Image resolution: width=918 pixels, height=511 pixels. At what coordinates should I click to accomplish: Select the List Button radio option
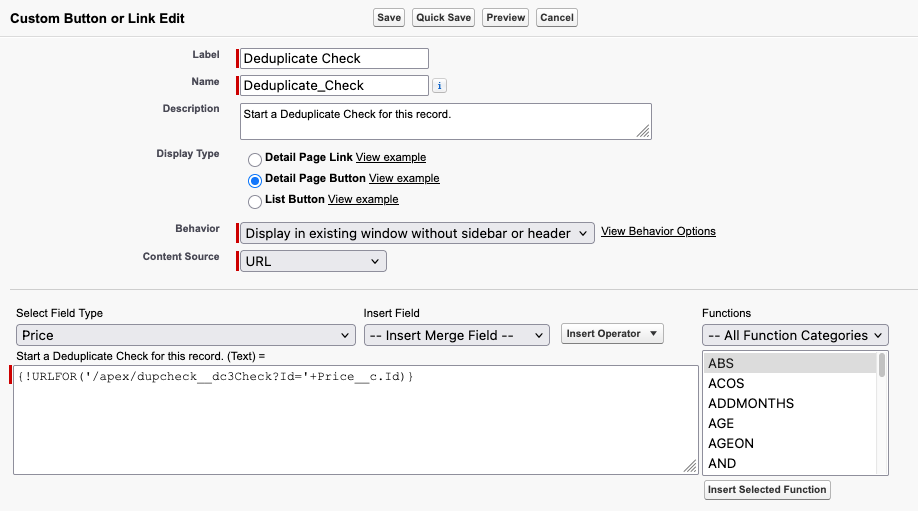click(x=255, y=201)
